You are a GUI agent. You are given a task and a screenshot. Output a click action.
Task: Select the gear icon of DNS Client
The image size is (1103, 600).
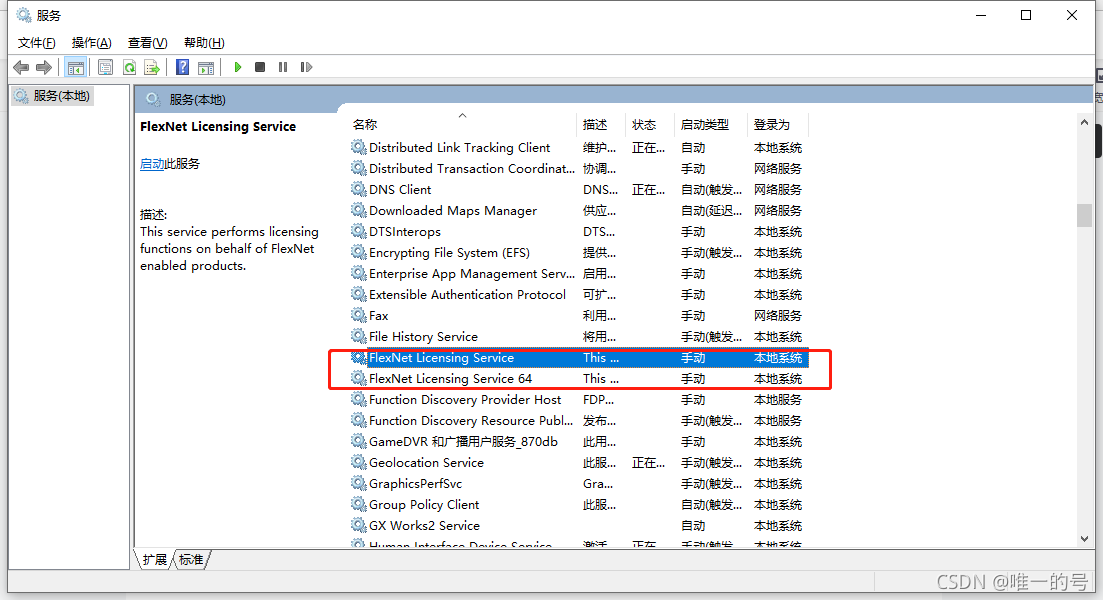coord(359,189)
